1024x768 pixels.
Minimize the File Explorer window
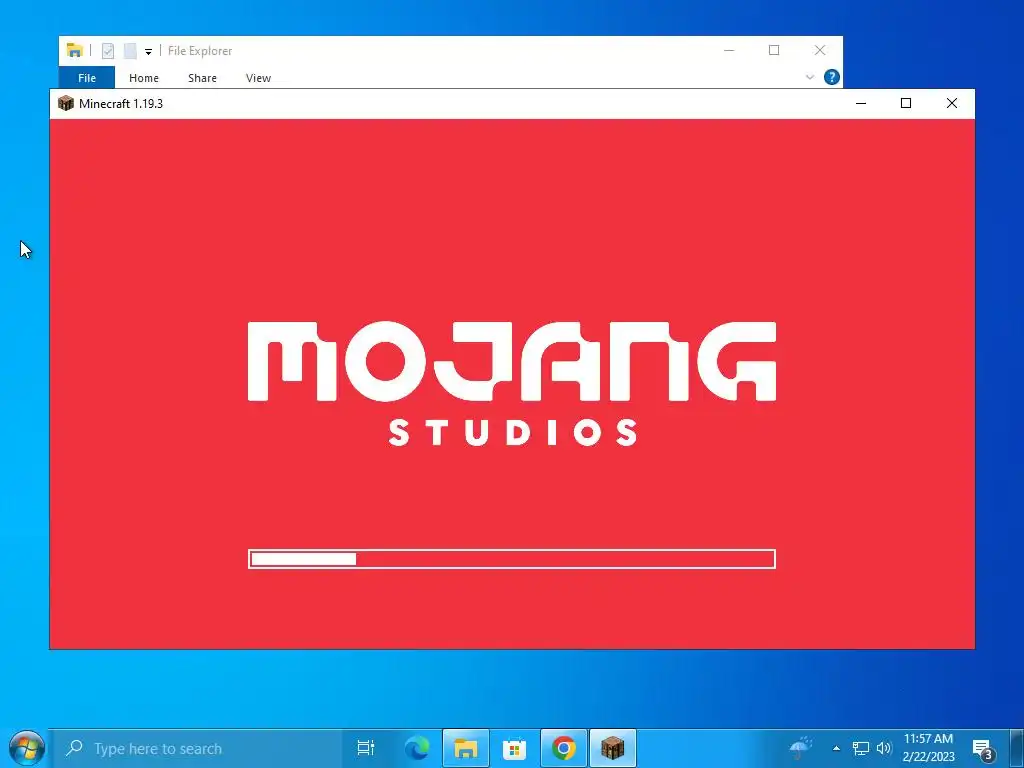click(x=729, y=50)
